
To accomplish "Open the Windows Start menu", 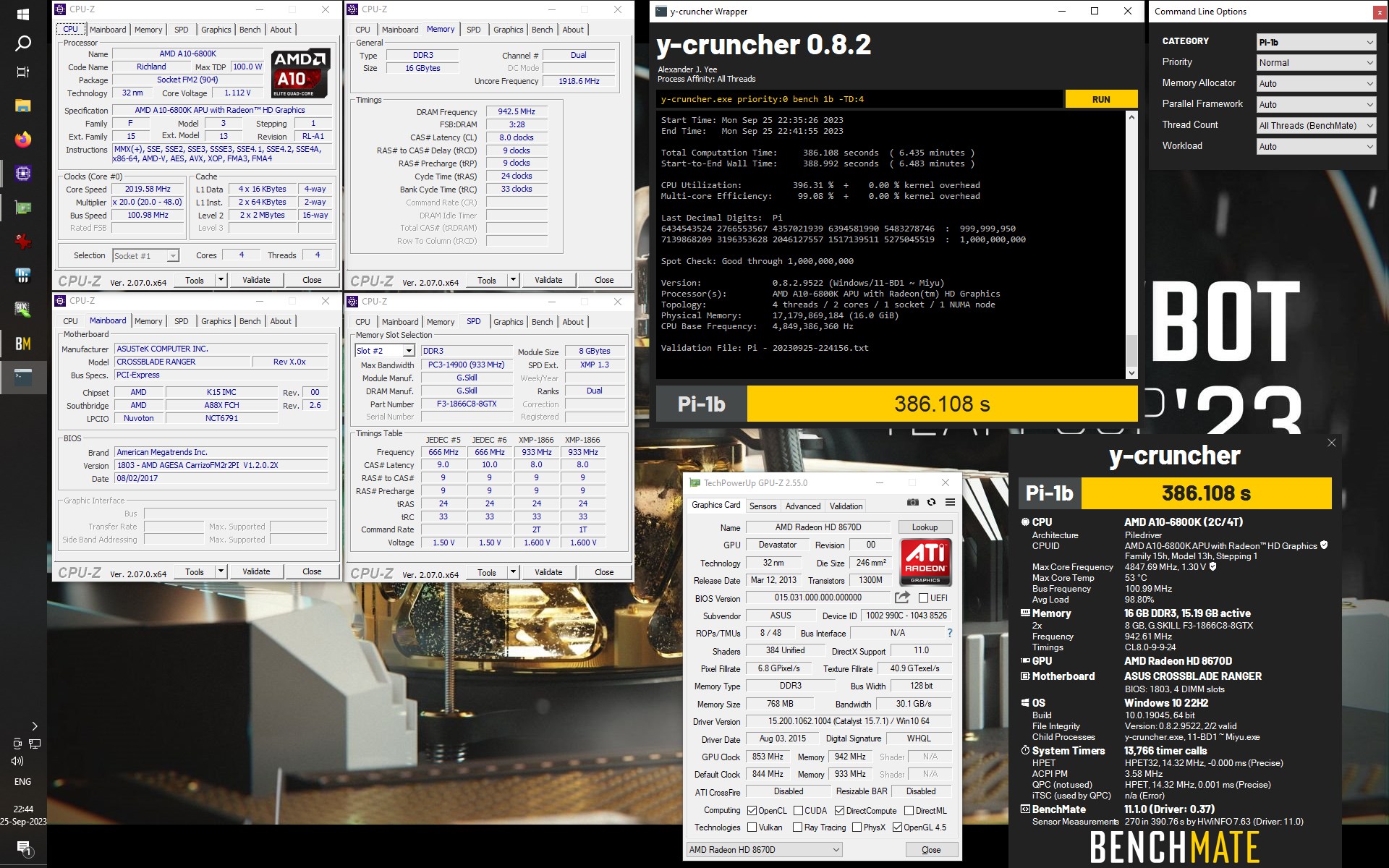I will pyautogui.click(x=23, y=14).
